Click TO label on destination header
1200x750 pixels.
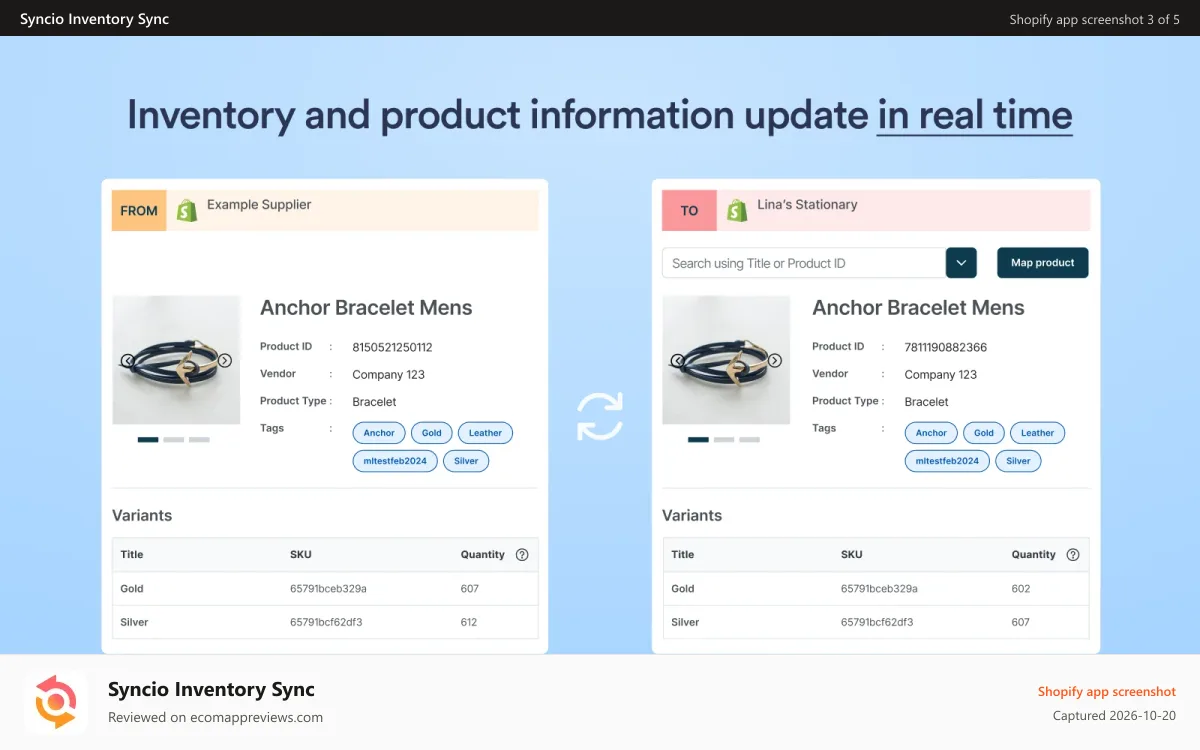point(689,210)
